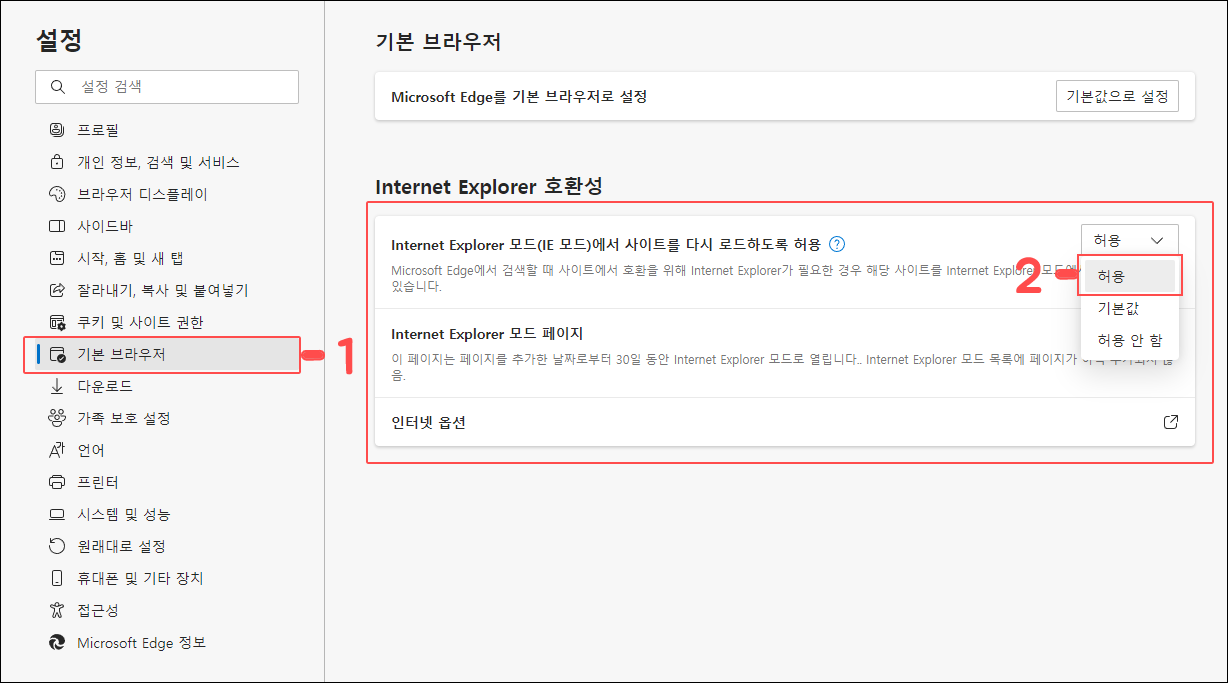Choose 허용 안 함 option in dropdown
Image resolution: width=1228 pixels, height=683 pixels.
pos(1130,340)
